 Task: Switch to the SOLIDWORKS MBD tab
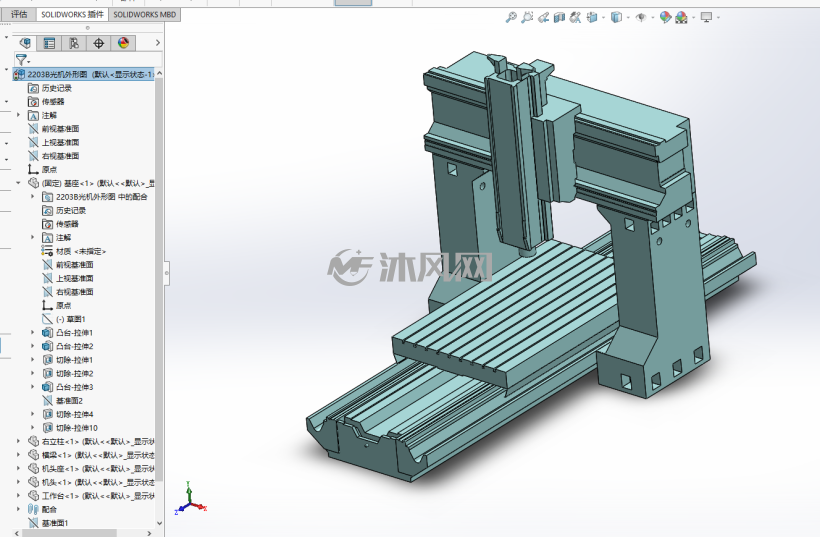144,15
